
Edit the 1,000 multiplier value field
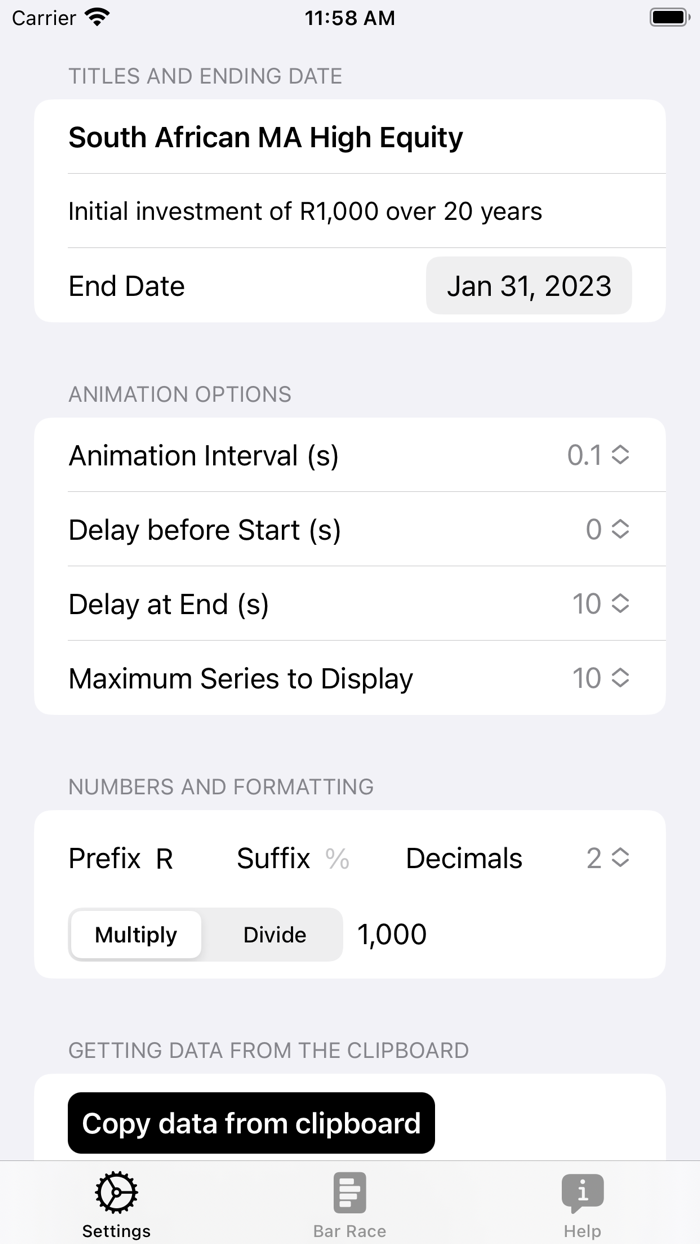(x=392, y=935)
